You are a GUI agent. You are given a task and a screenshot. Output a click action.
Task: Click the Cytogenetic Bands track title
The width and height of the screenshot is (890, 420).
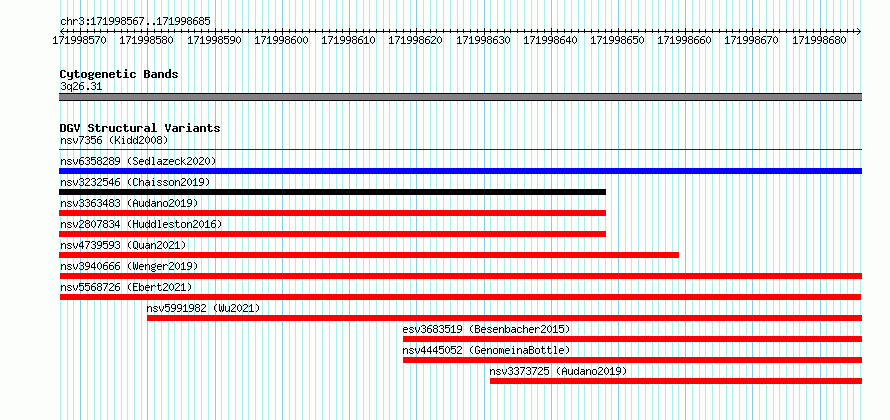tap(119, 74)
